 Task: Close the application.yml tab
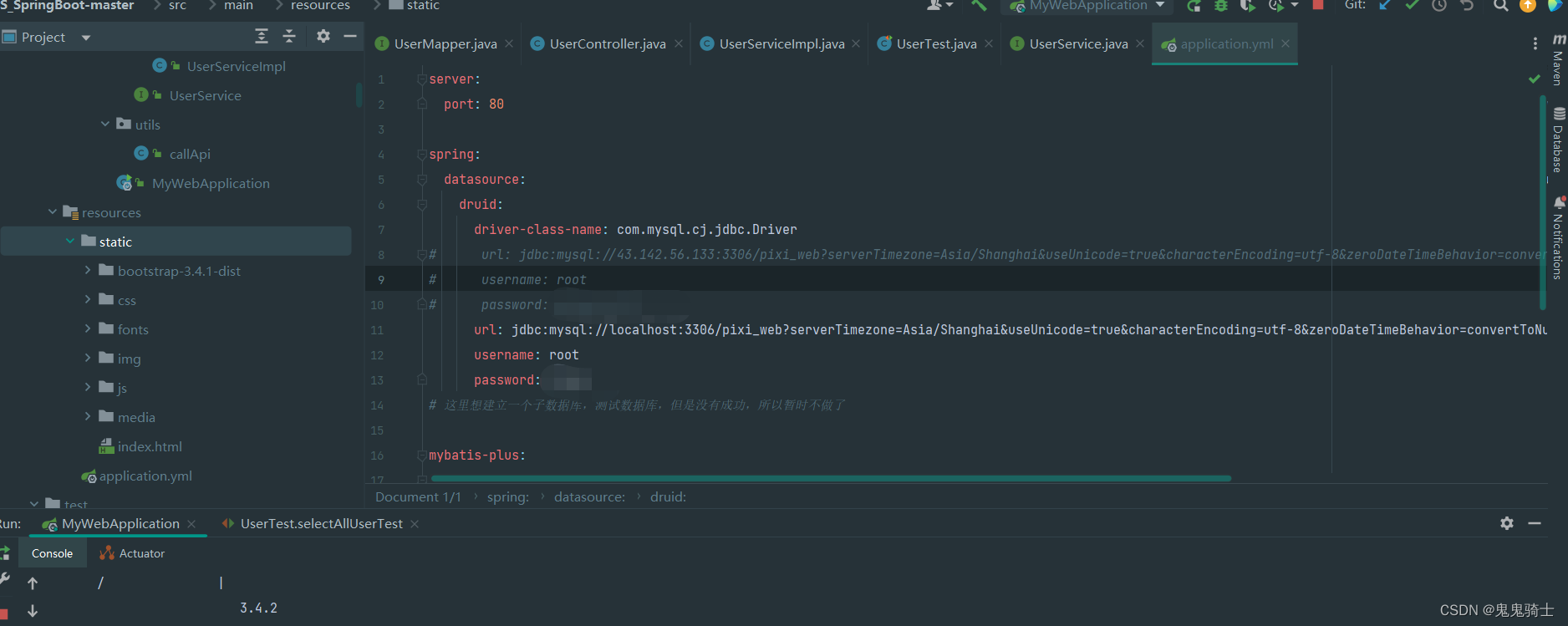click(x=1285, y=43)
